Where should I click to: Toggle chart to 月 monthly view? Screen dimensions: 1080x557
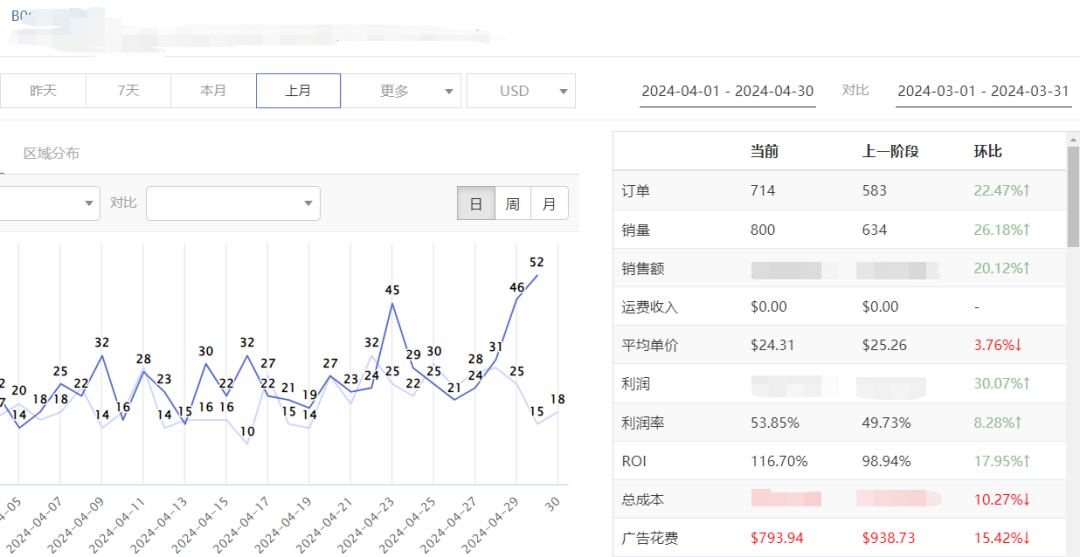549,204
